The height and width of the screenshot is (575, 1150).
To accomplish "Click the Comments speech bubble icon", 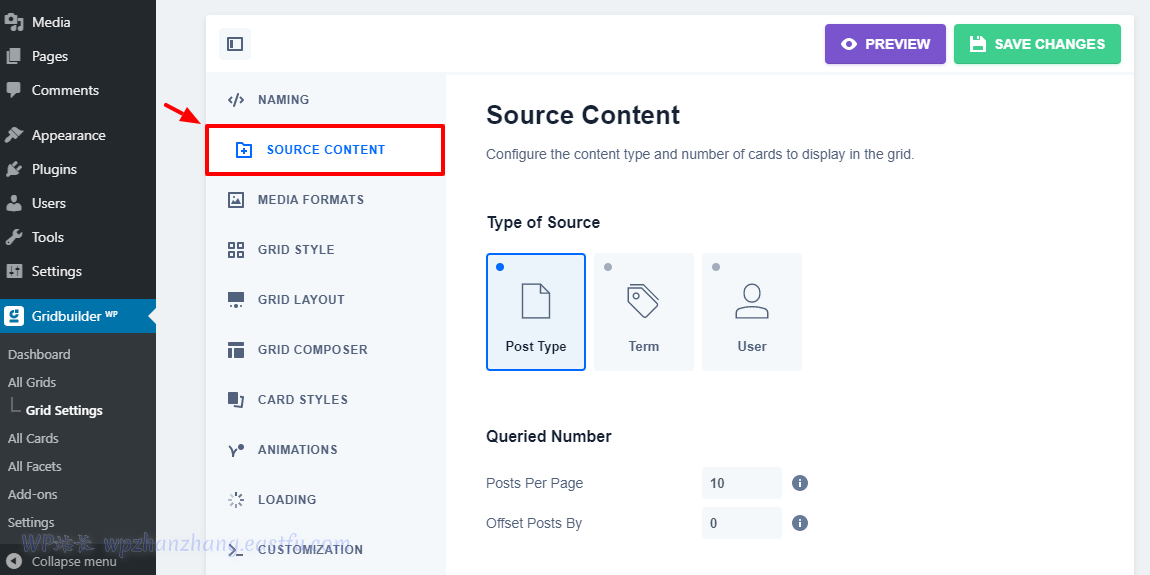I will pyautogui.click(x=14, y=89).
